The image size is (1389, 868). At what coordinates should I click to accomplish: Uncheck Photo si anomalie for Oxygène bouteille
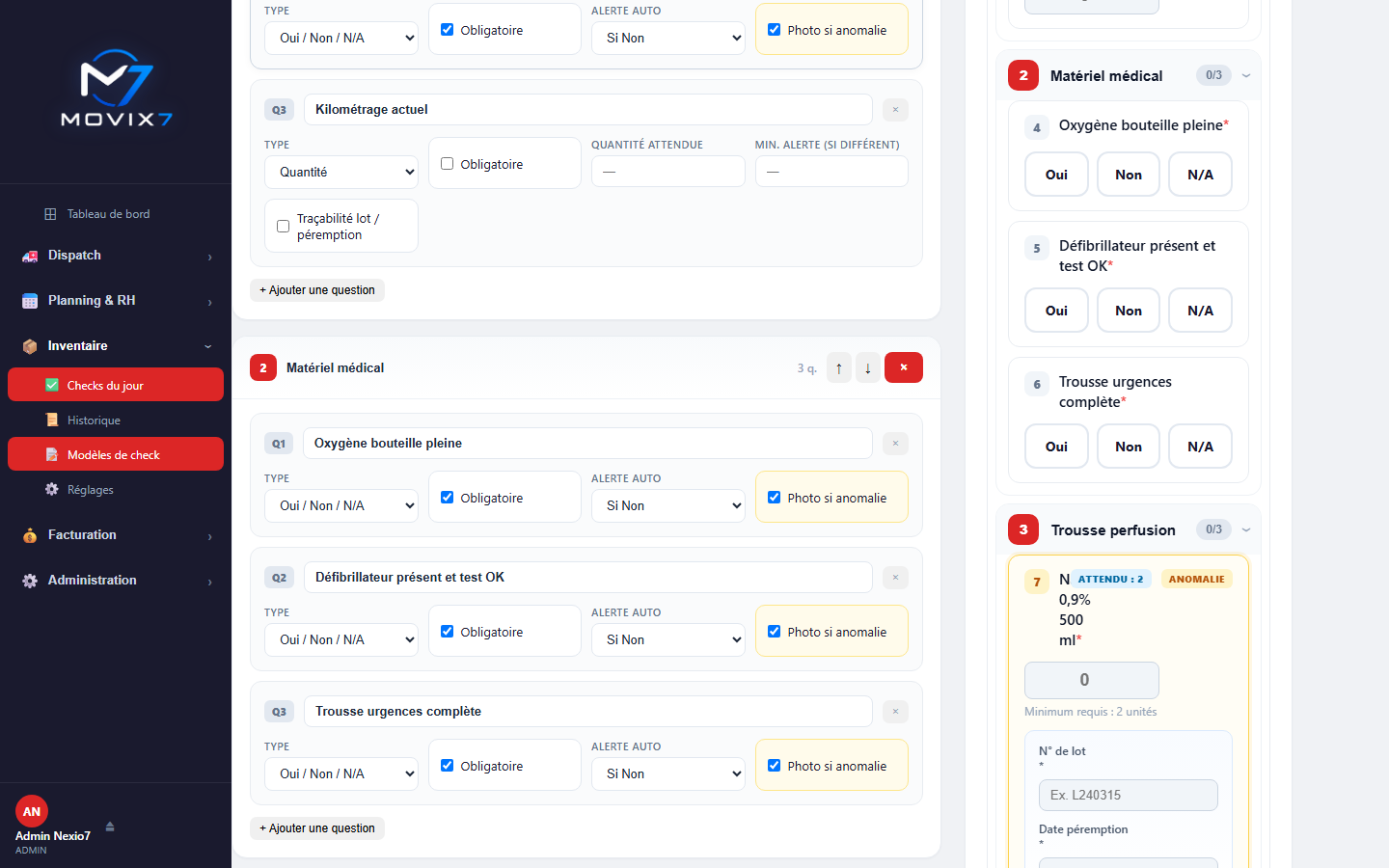775,498
